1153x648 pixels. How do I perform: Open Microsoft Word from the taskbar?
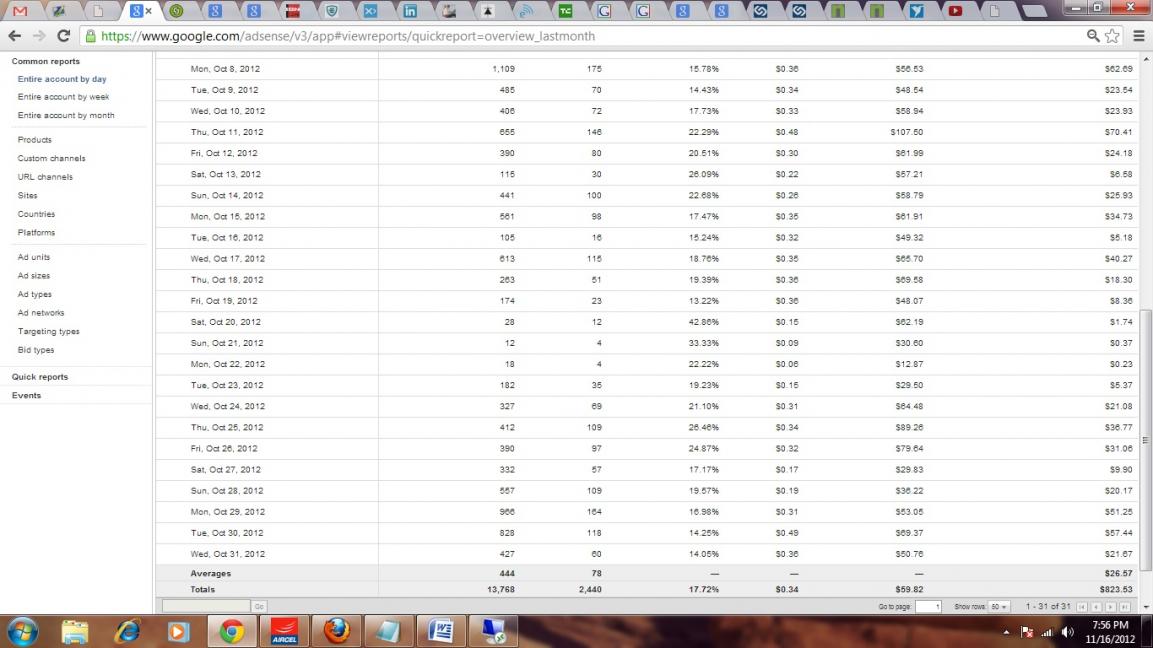click(x=441, y=632)
